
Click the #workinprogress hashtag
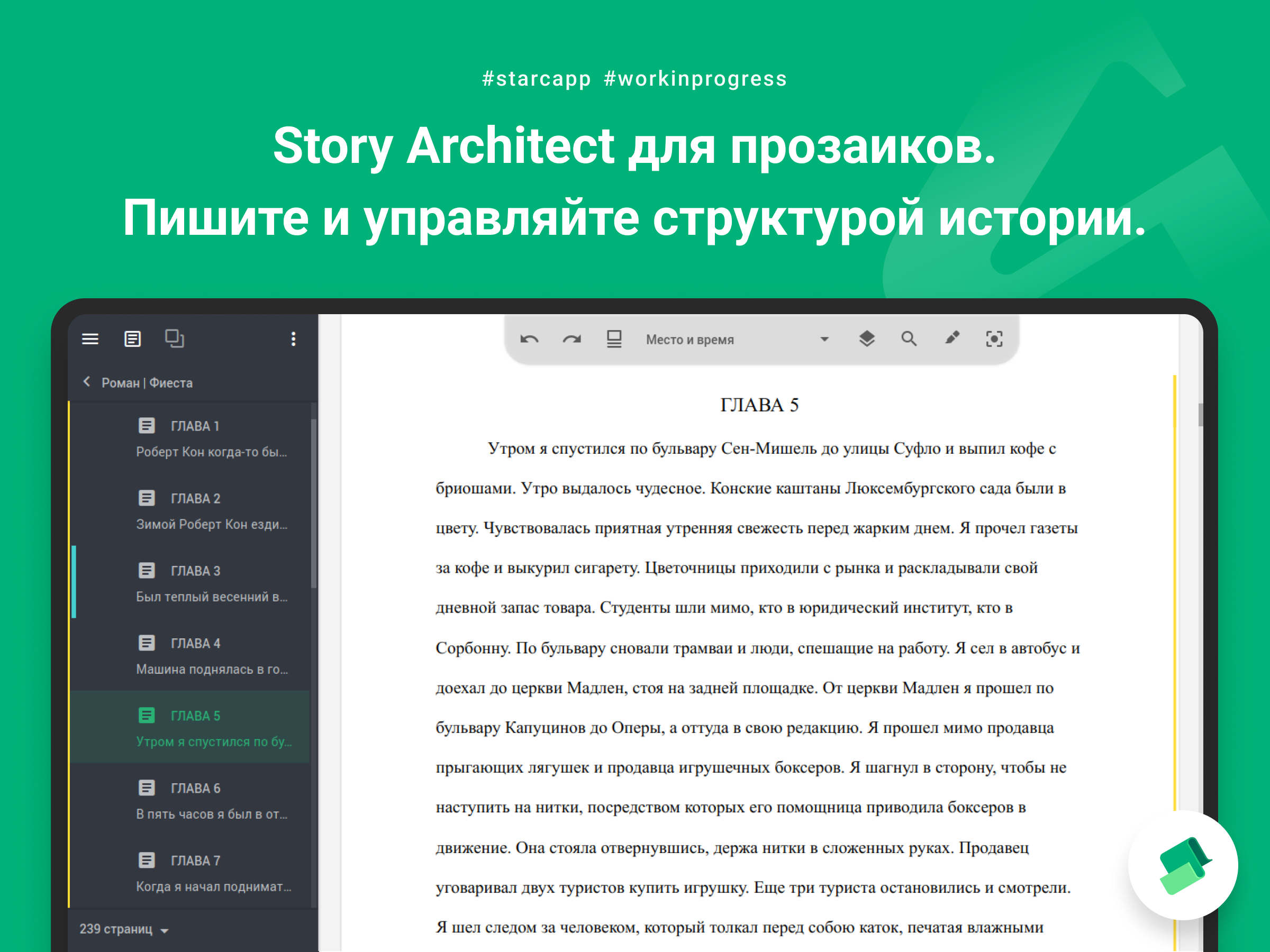coord(695,79)
